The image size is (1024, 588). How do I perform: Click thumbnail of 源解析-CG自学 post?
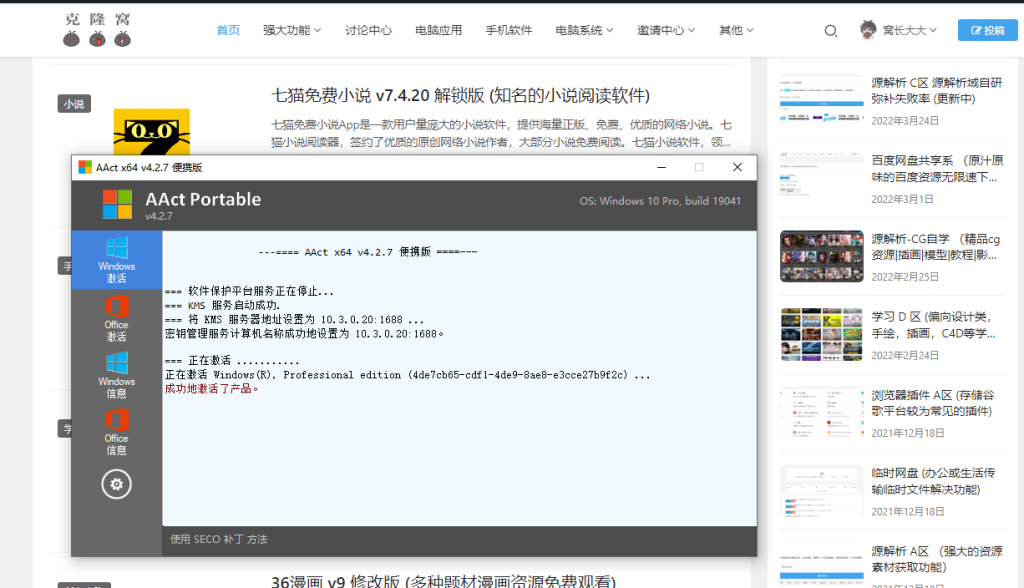(x=822, y=256)
